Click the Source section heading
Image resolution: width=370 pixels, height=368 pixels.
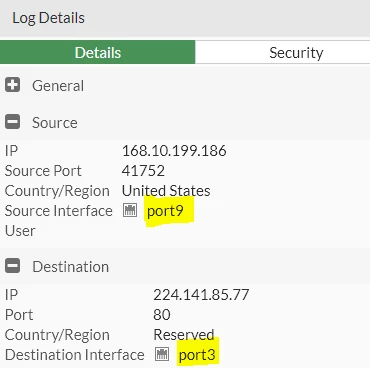click(55, 123)
